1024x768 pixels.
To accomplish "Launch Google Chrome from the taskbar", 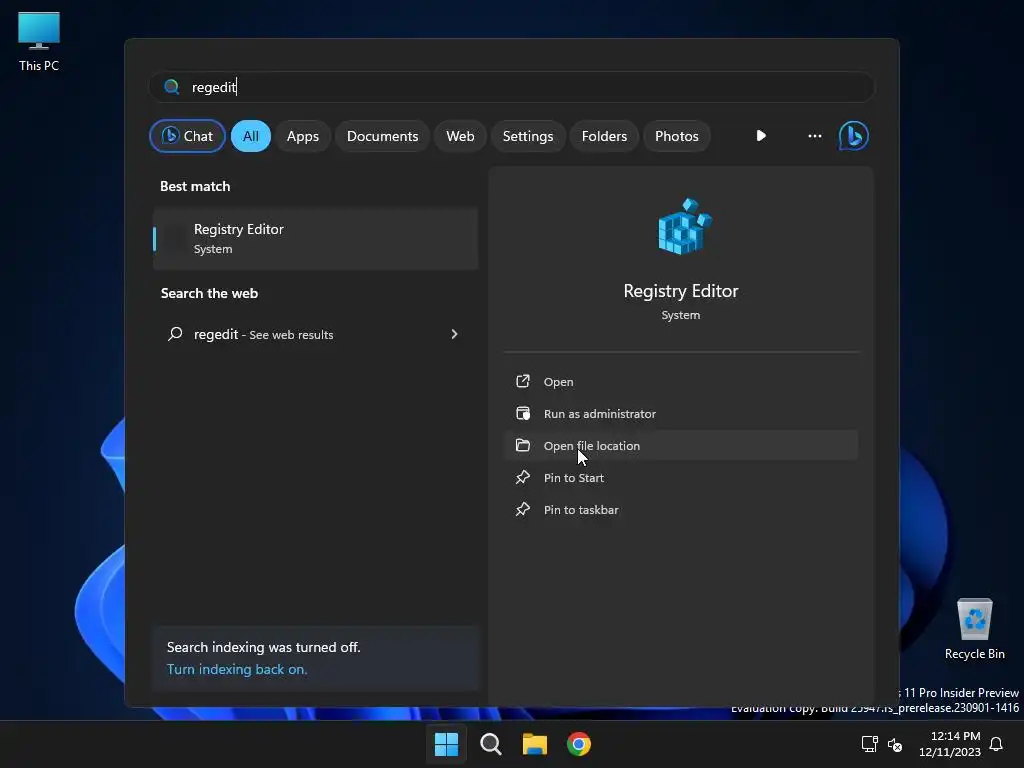I will pos(579,744).
